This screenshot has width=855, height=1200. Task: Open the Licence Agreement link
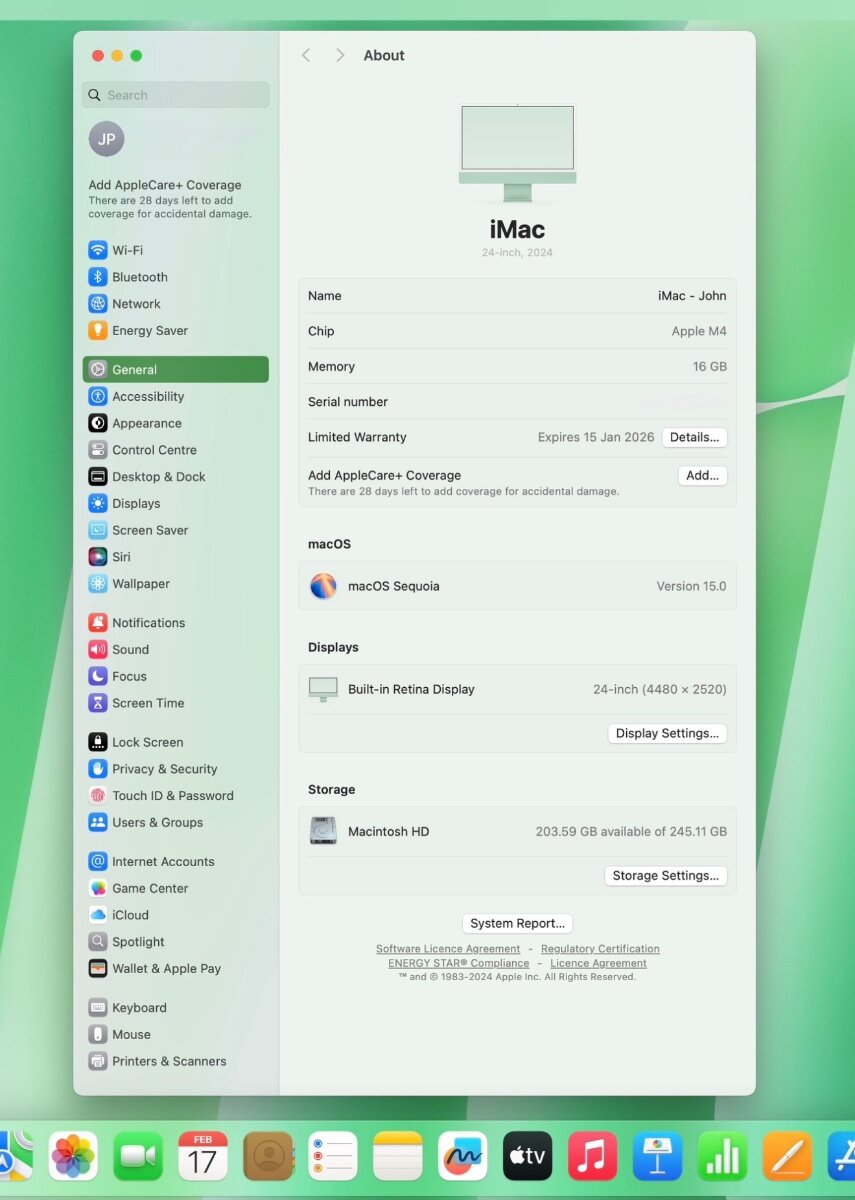point(598,963)
